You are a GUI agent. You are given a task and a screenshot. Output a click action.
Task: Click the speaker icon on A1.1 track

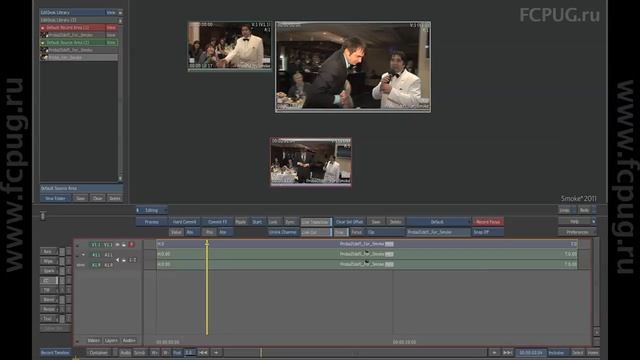point(118,260)
